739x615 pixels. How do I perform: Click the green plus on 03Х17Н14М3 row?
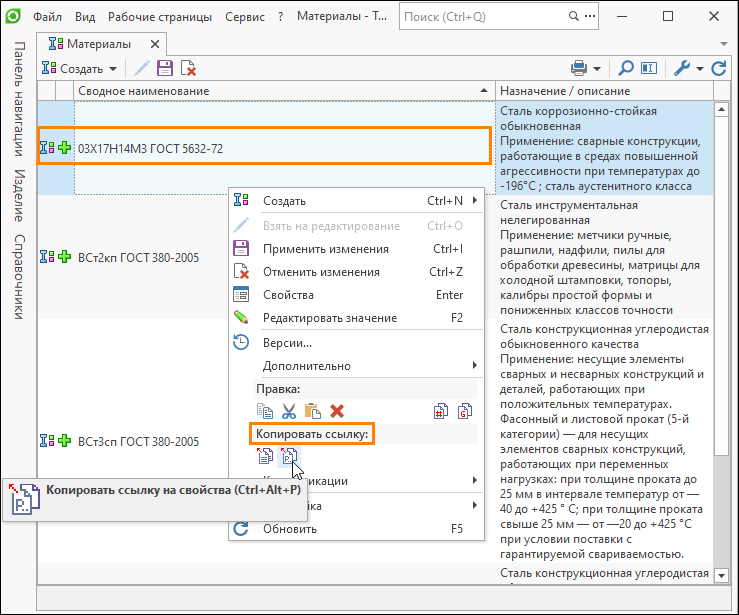click(x=65, y=148)
